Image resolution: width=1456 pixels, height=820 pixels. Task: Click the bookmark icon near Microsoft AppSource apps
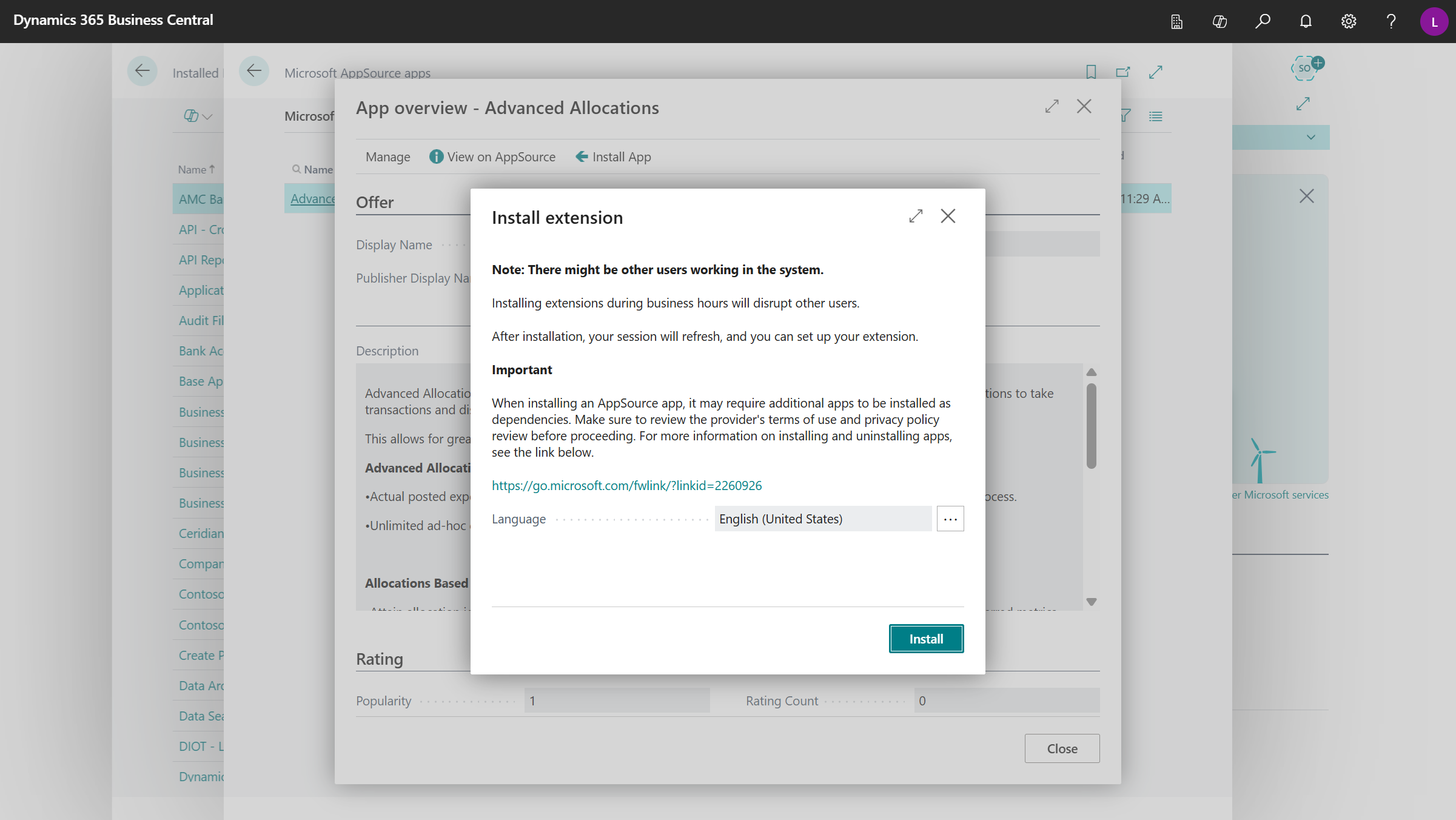[1090, 72]
